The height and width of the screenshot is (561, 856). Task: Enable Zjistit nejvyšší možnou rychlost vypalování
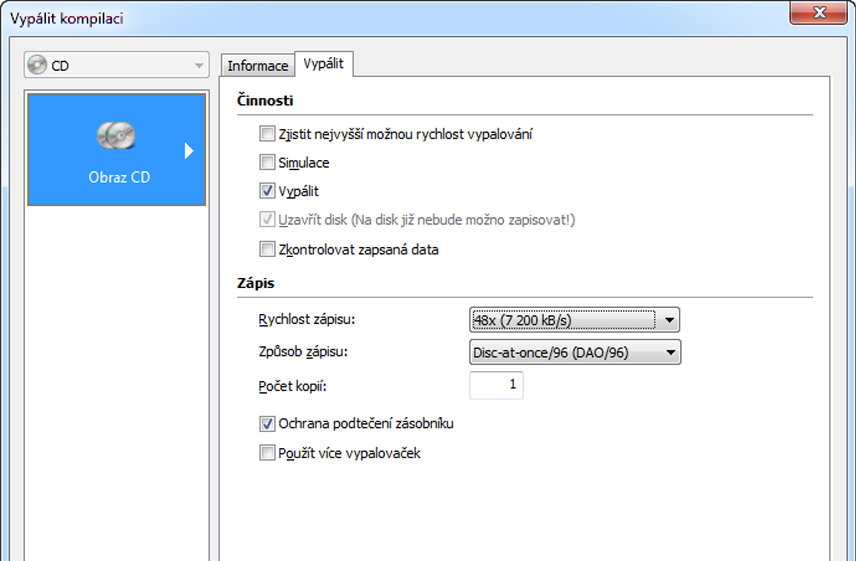click(x=267, y=133)
